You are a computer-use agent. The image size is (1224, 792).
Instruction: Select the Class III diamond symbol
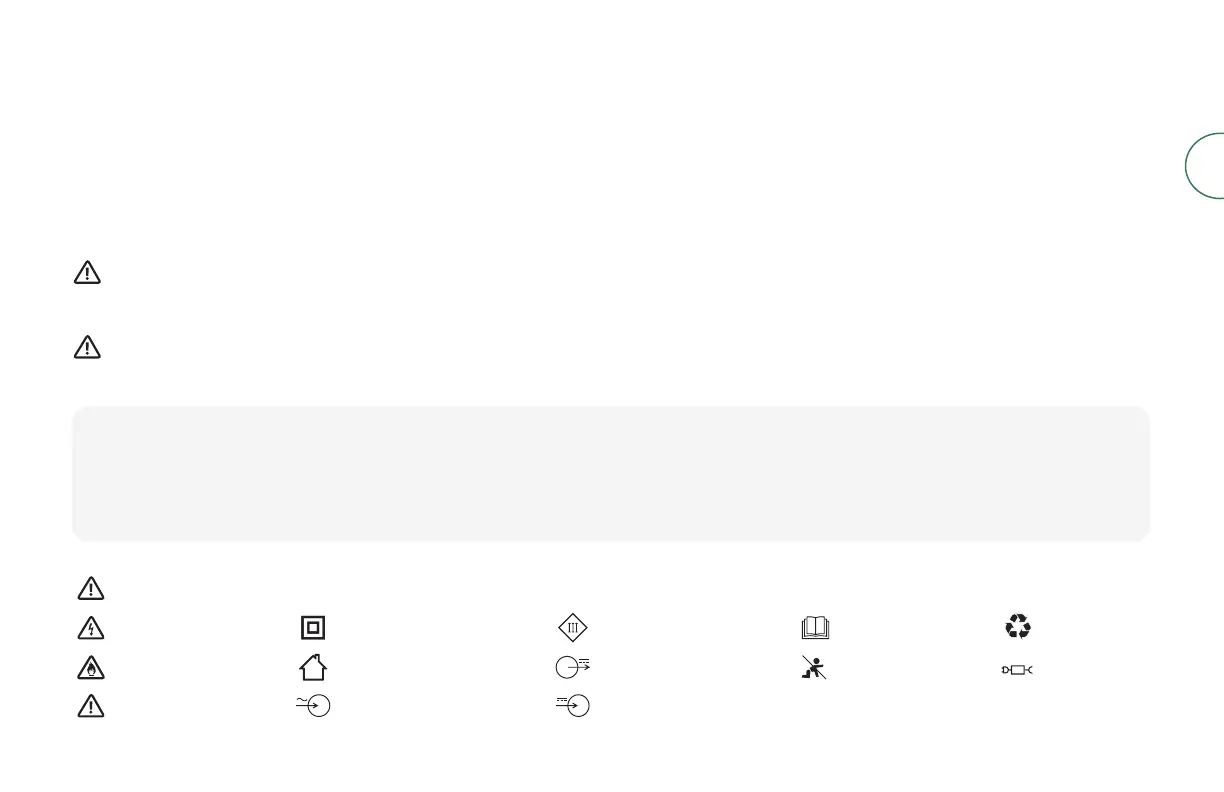tap(573, 627)
